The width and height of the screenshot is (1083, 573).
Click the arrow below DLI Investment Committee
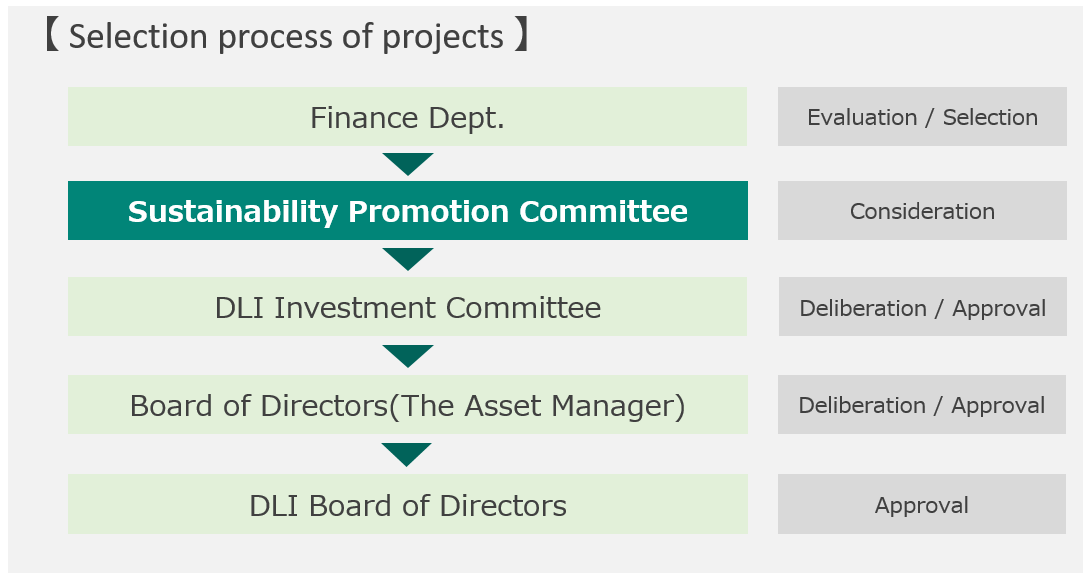tap(408, 356)
